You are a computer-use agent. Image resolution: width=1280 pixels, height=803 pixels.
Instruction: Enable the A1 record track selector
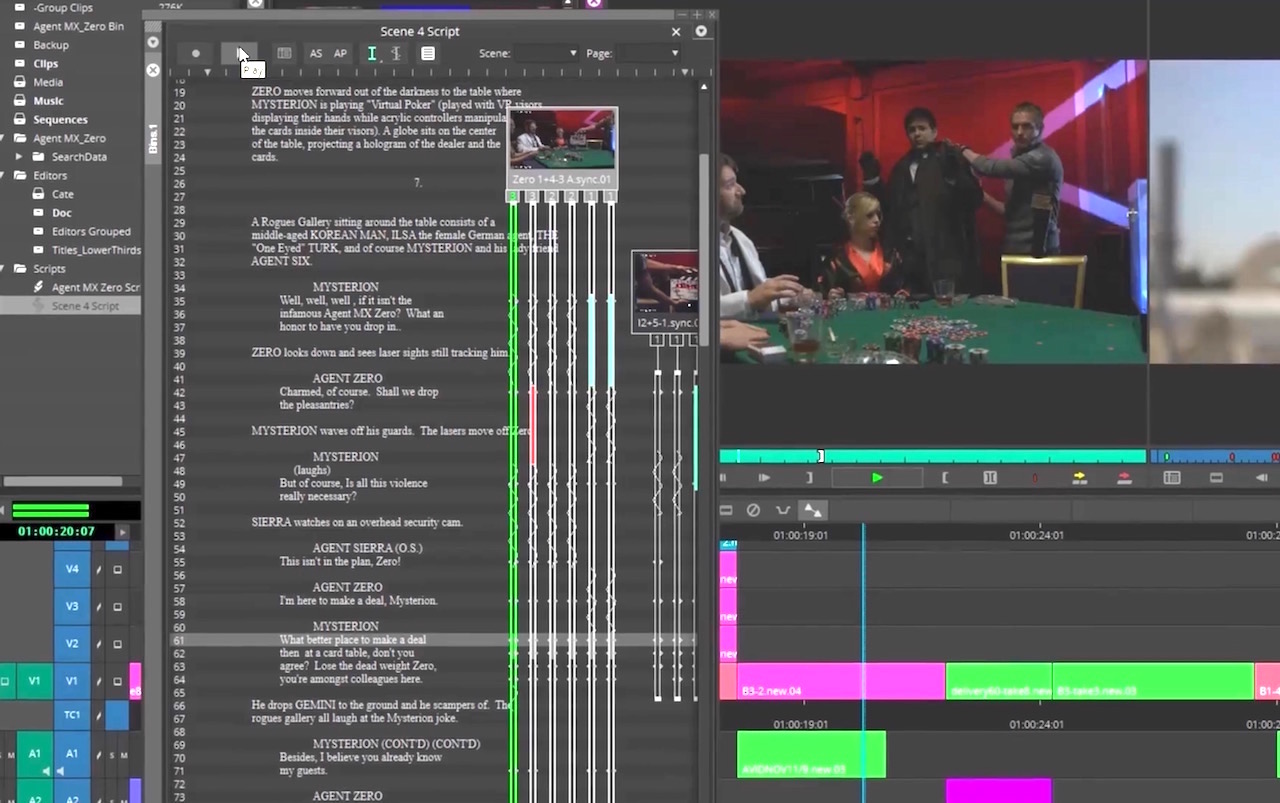72,753
